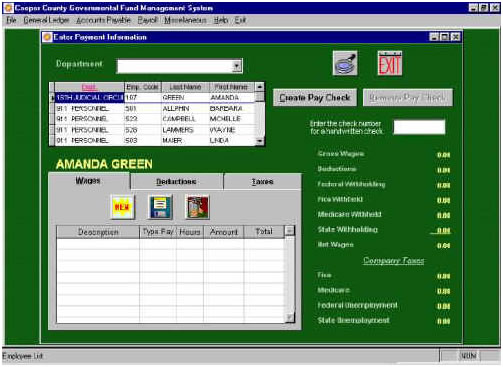
Task: Click the yellow NEW wage entry icon
Action: tap(122, 207)
